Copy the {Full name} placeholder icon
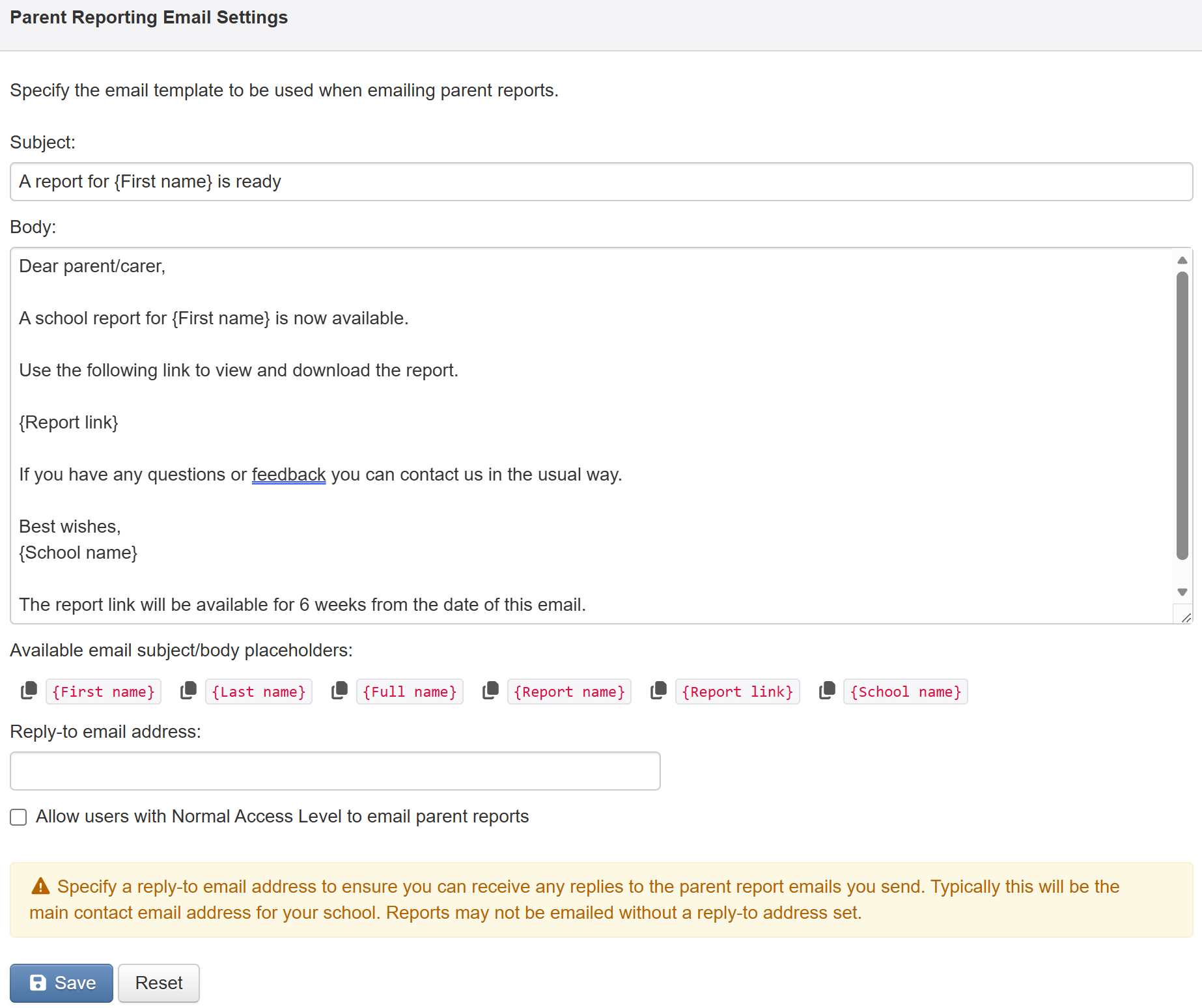The image size is (1202, 1008). tap(339, 691)
